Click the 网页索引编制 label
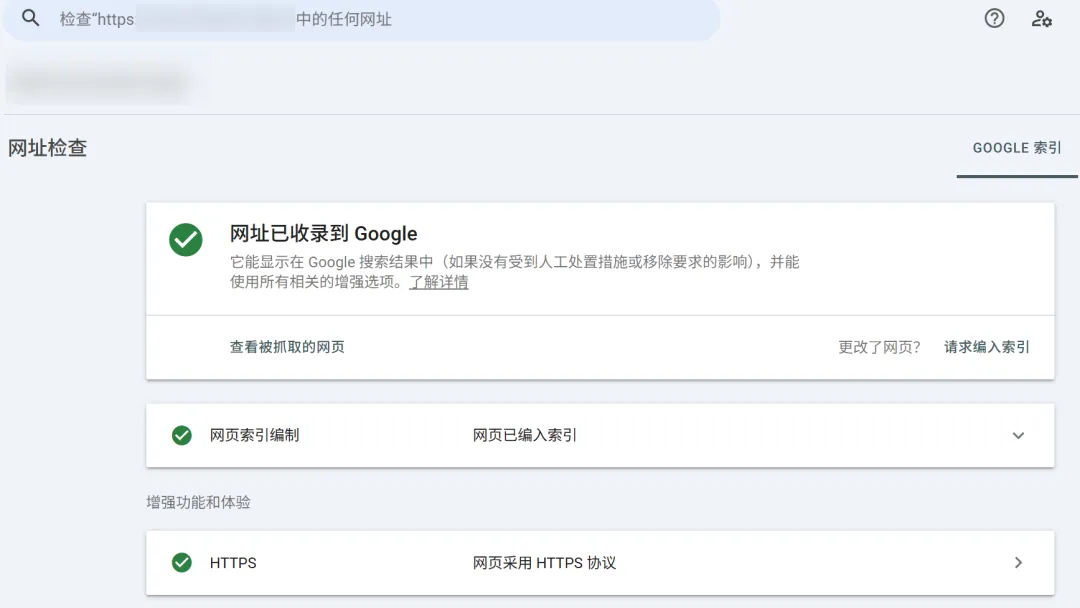Viewport: 1080px width, 608px height. tap(254, 435)
